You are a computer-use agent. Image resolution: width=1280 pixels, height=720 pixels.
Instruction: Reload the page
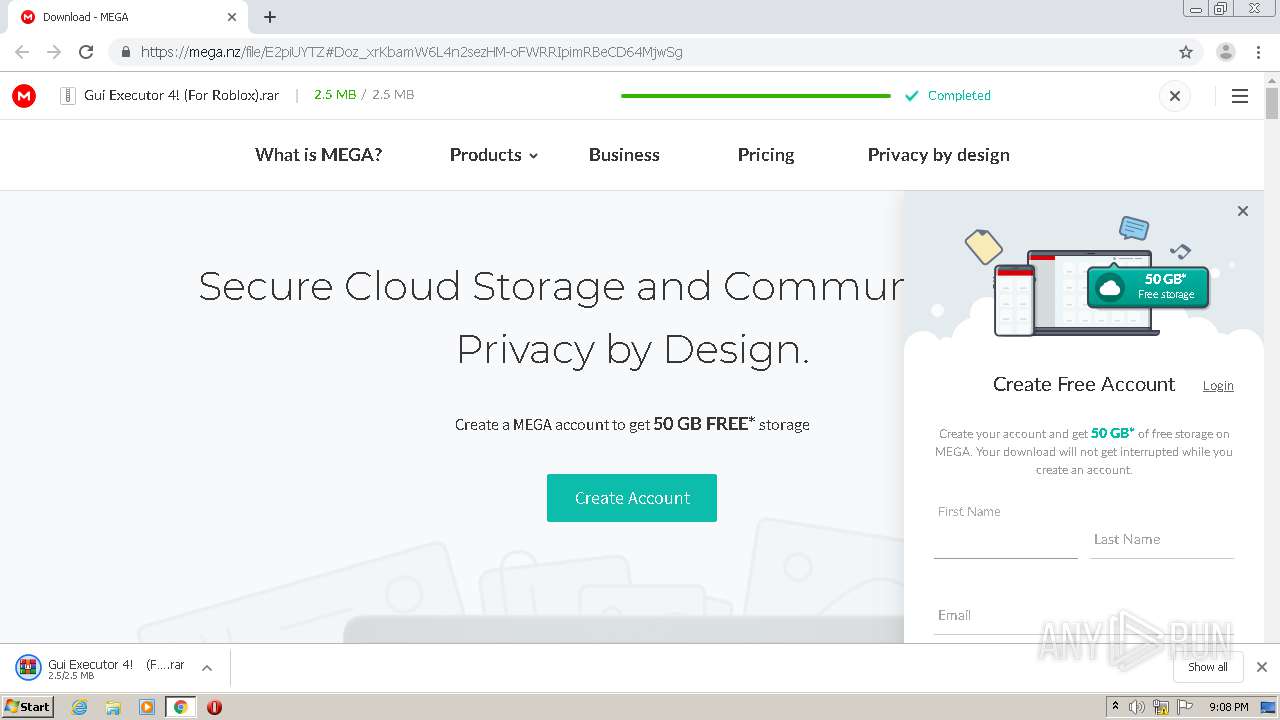86,52
